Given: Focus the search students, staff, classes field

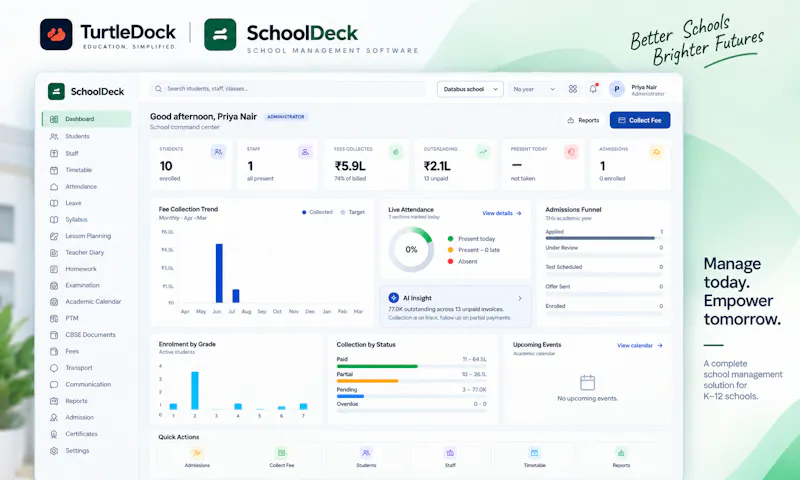Looking at the screenshot, I should point(287,89).
